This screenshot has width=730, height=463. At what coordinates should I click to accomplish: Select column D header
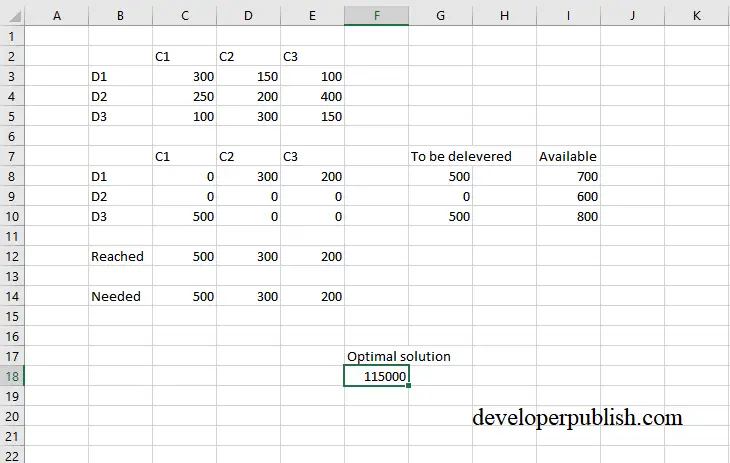point(249,16)
